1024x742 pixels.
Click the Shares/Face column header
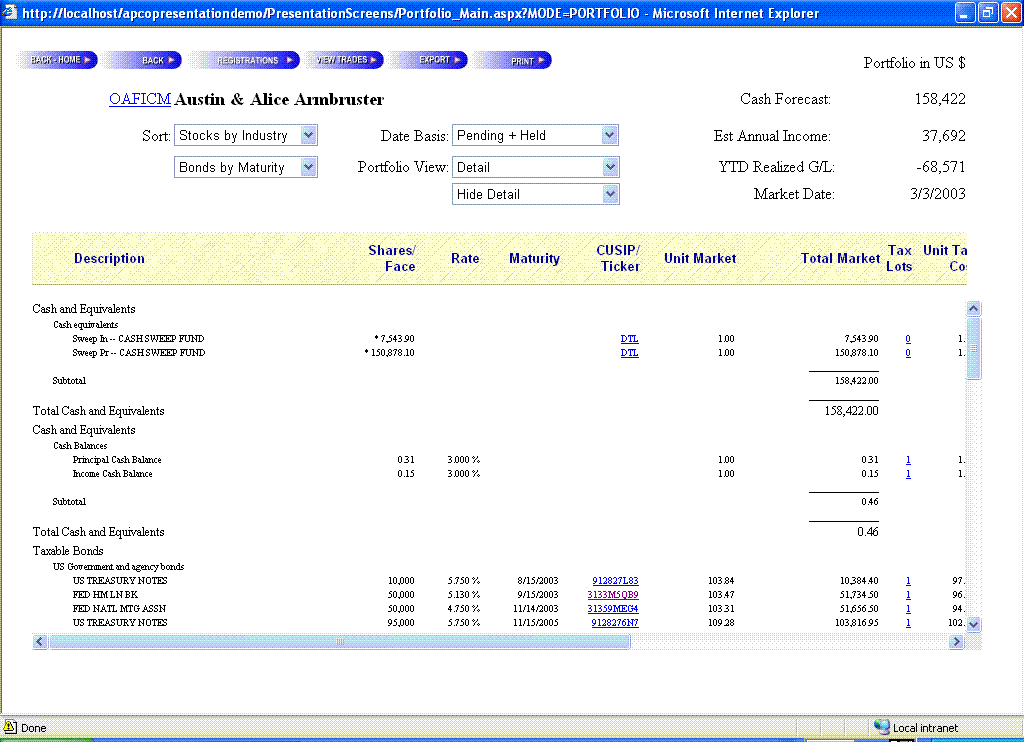(392, 259)
